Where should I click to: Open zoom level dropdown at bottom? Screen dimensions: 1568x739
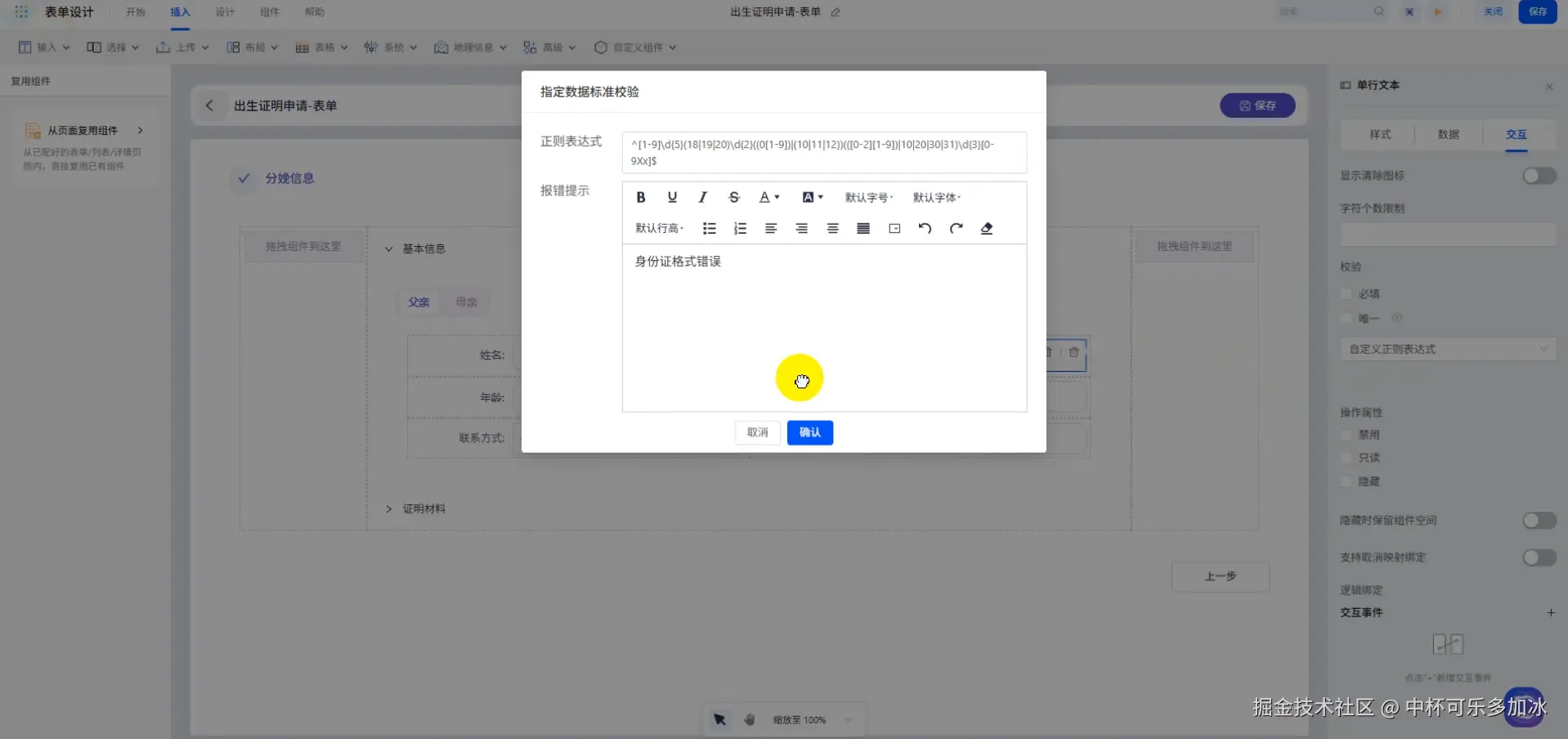[x=813, y=719]
